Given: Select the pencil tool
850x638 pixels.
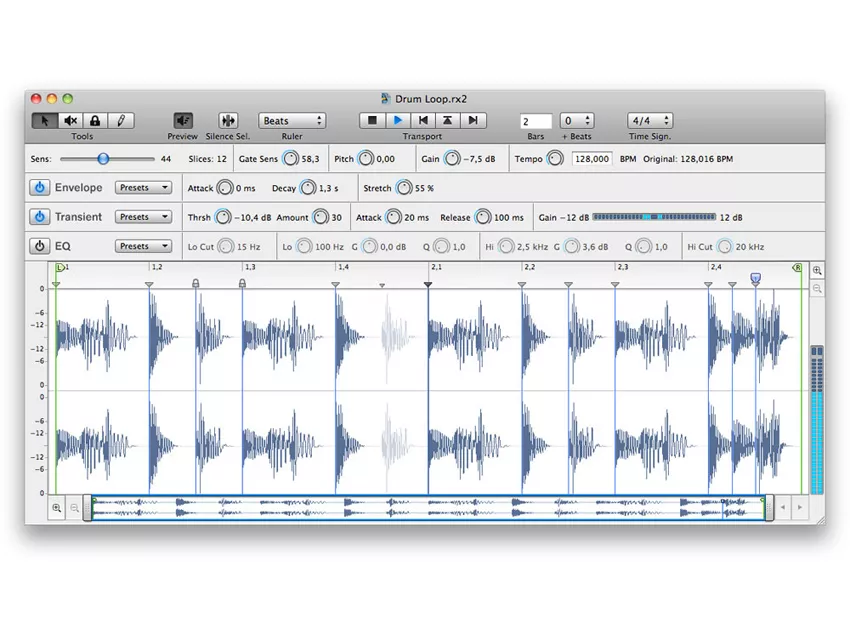Looking at the screenshot, I should click(120, 121).
